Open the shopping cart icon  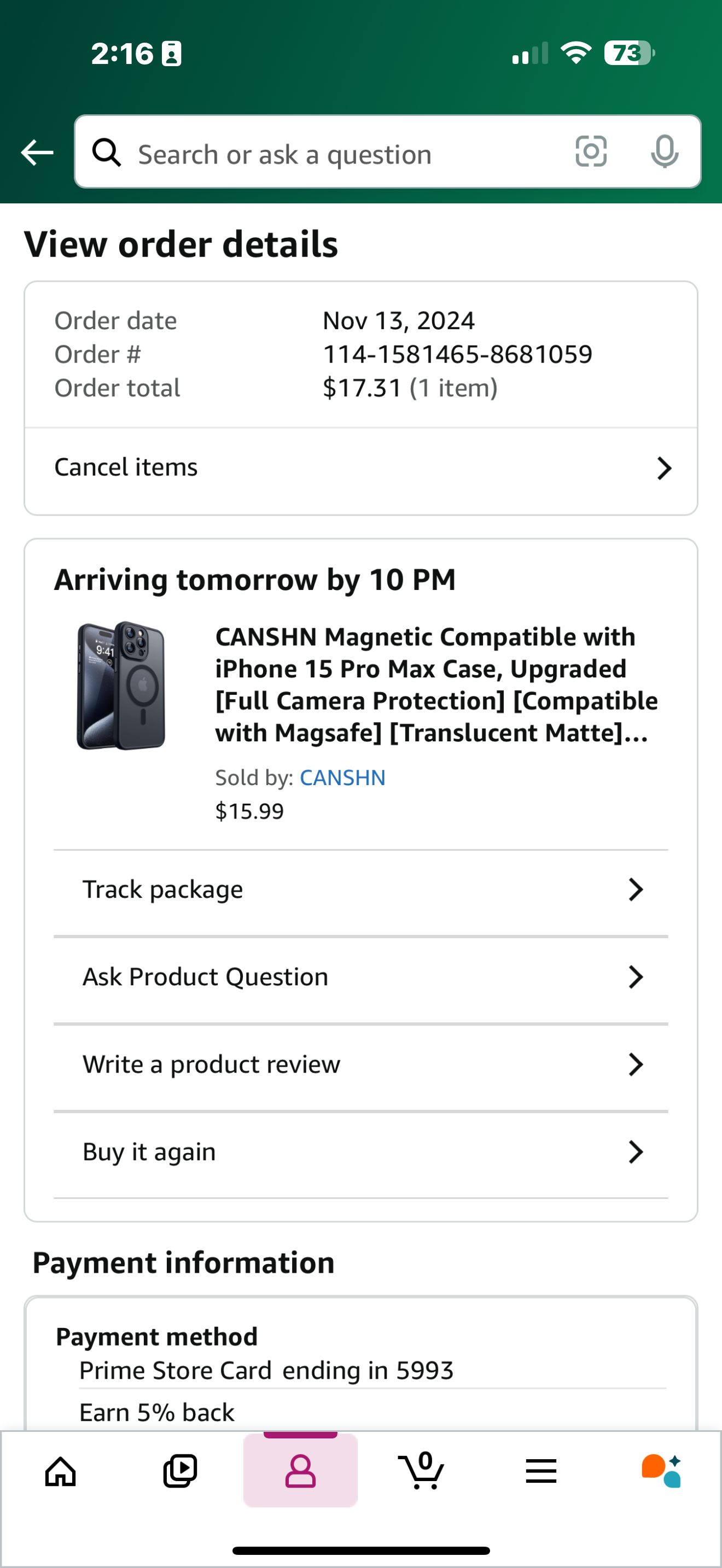pyautogui.click(x=421, y=1472)
